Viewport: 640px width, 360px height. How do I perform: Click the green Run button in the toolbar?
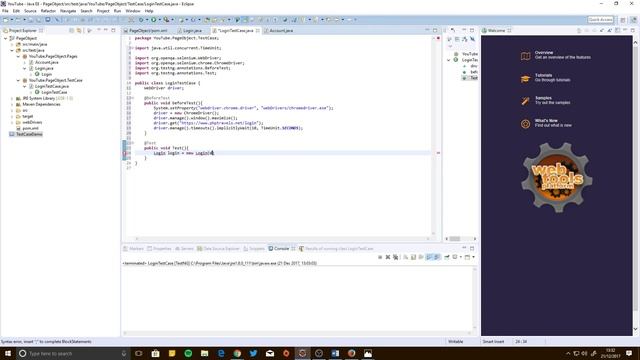[x=153, y=20]
